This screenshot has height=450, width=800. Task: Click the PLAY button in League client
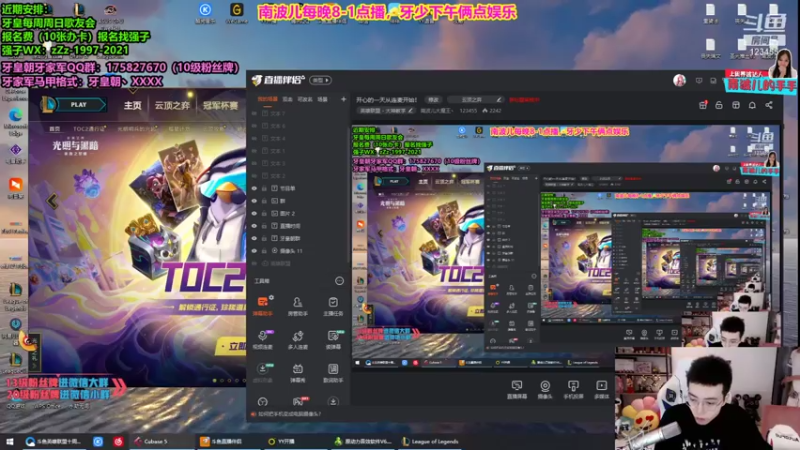(81, 105)
